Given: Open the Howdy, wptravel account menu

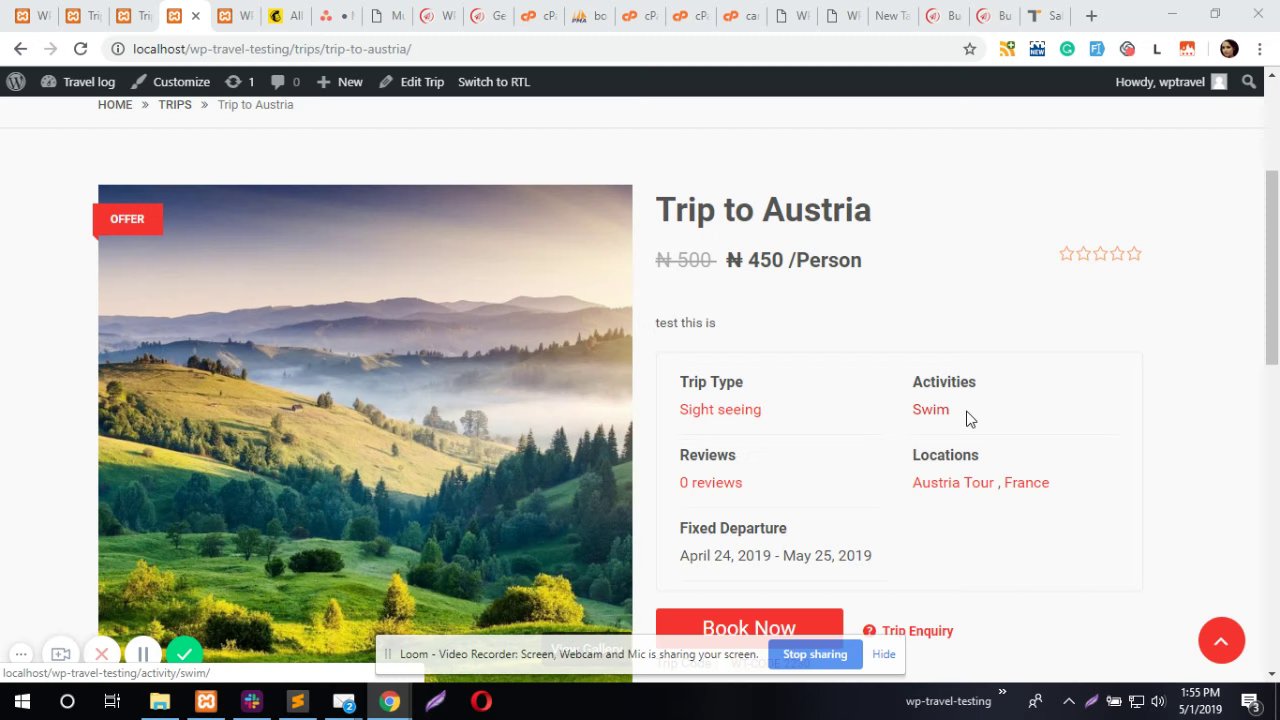Looking at the screenshot, I should [1171, 82].
